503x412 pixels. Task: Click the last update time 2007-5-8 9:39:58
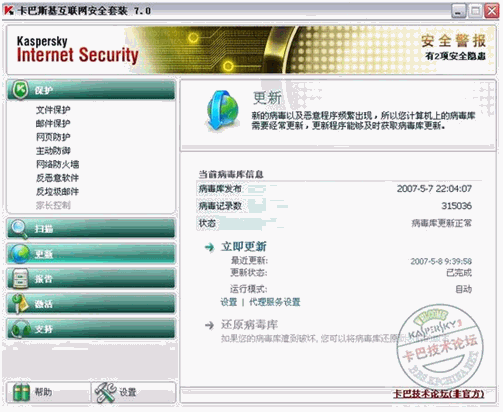(441, 261)
